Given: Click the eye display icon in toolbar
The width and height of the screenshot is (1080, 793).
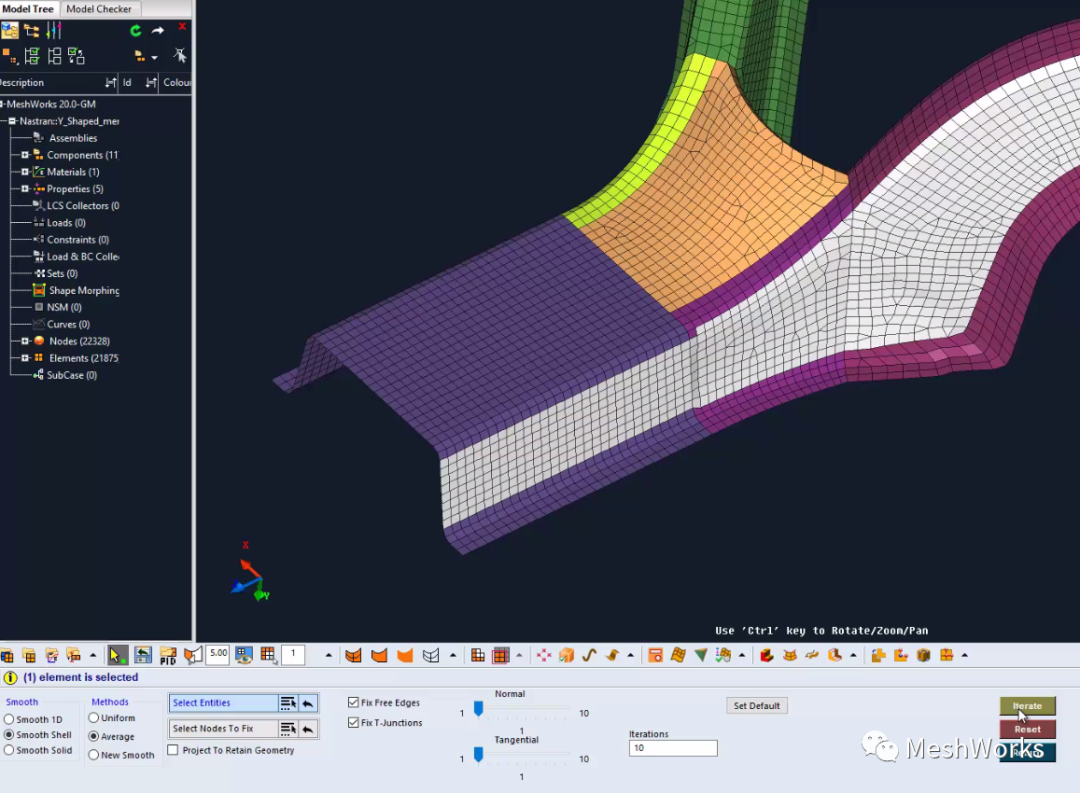Looking at the screenshot, I should point(243,655).
